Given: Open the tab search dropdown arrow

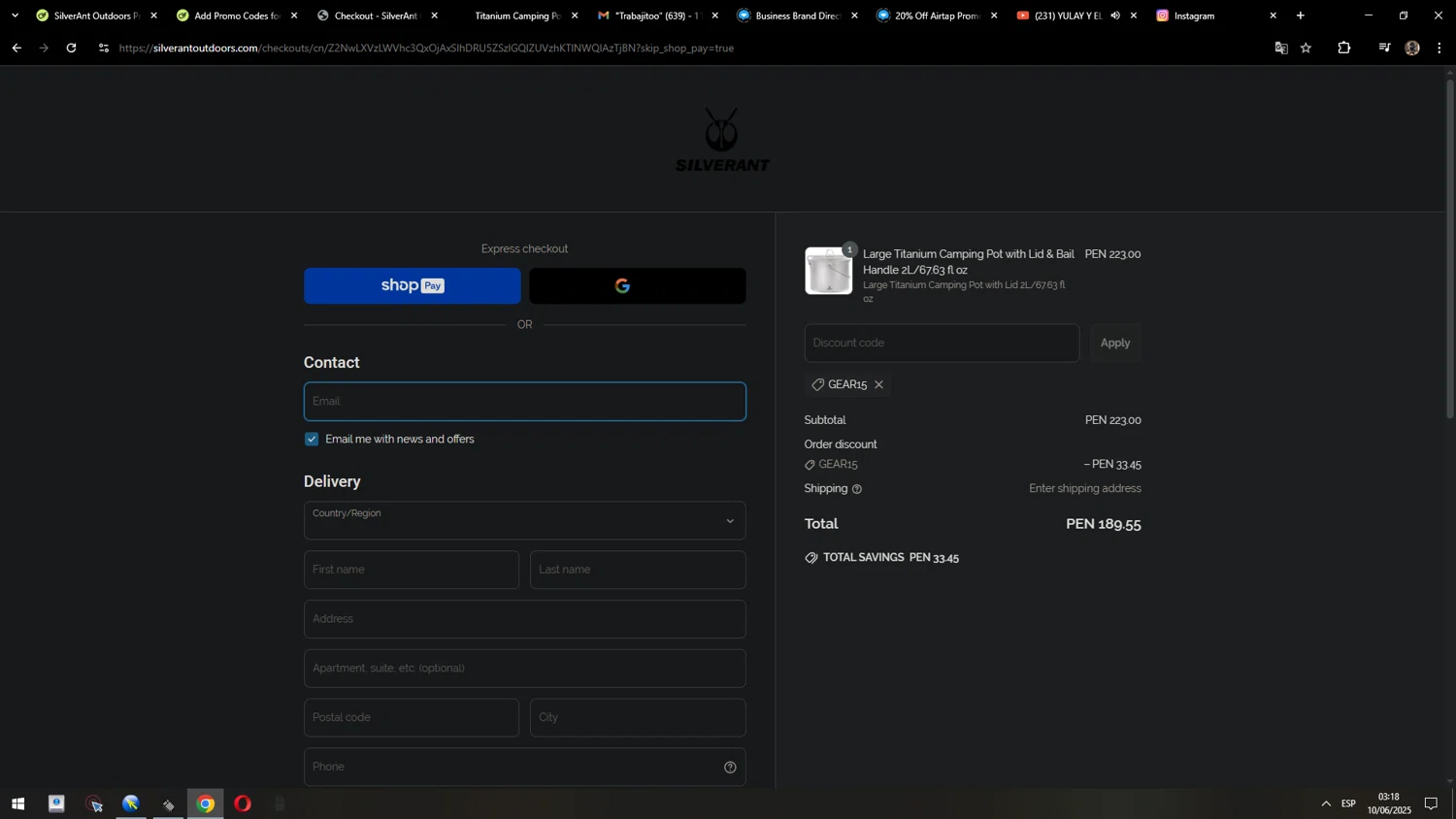Looking at the screenshot, I should click(15, 16).
